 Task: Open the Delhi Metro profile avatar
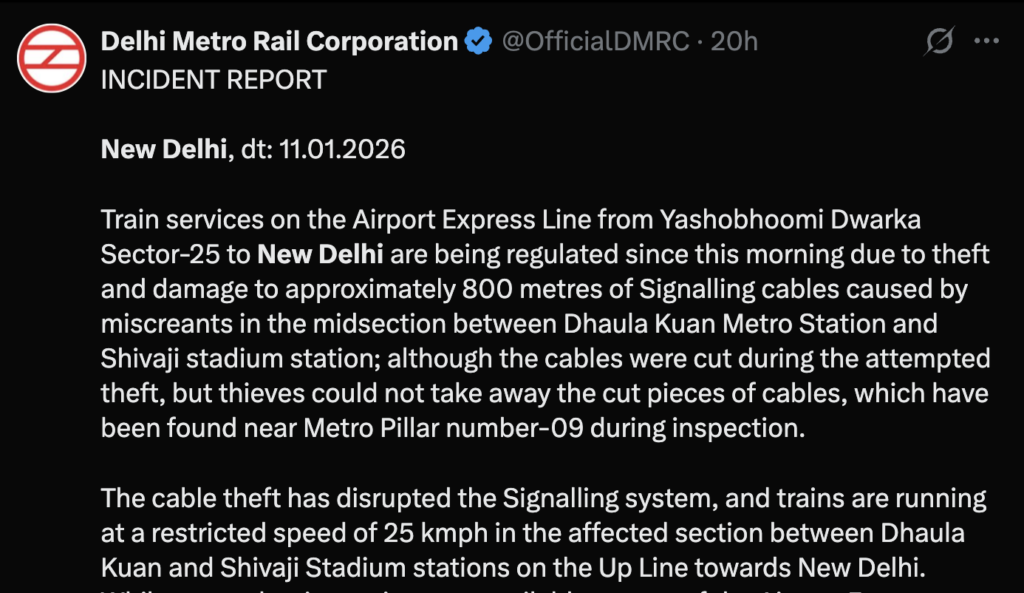click(x=51, y=57)
